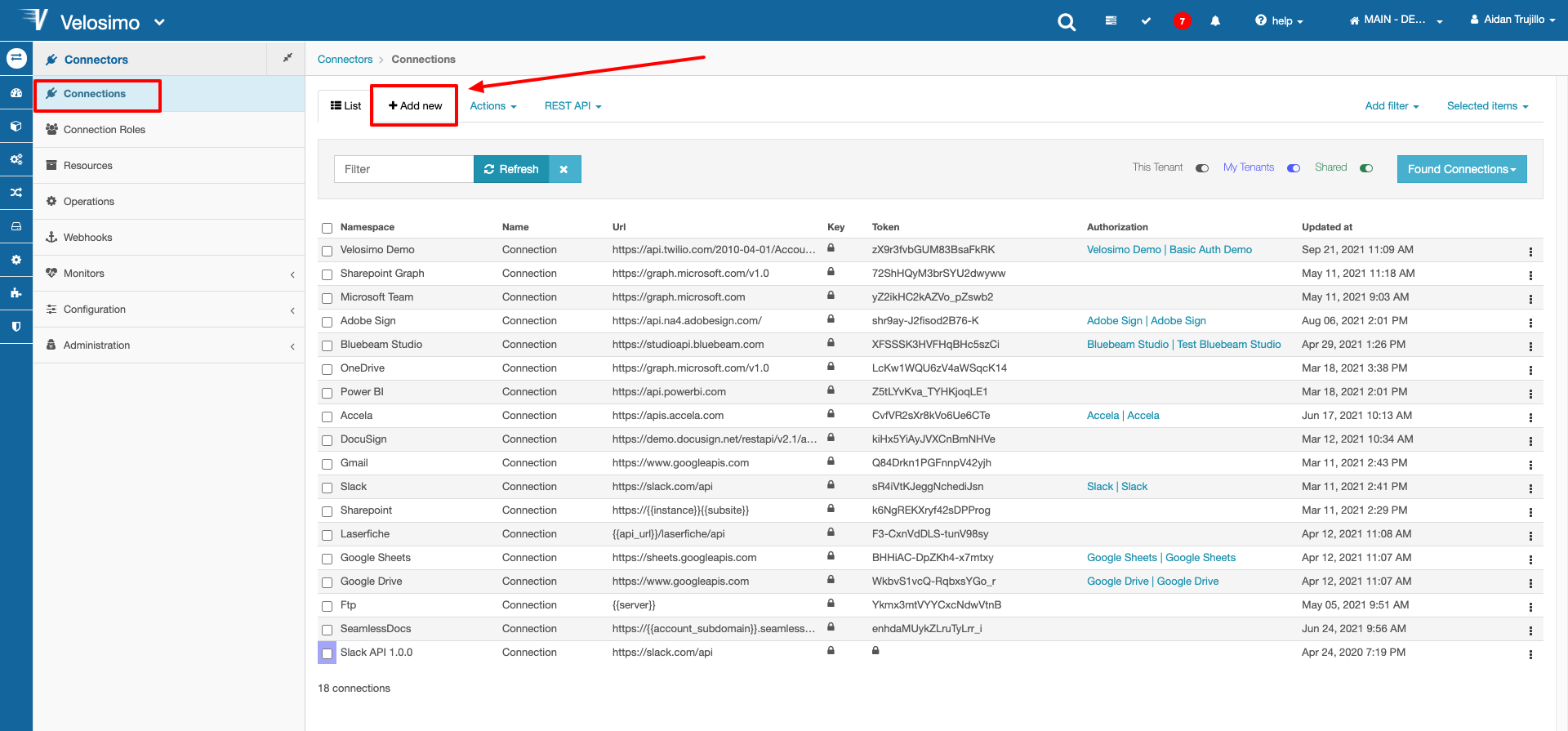
Task: Open the Aidan Trujillo user menu
Action: point(1512,20)
